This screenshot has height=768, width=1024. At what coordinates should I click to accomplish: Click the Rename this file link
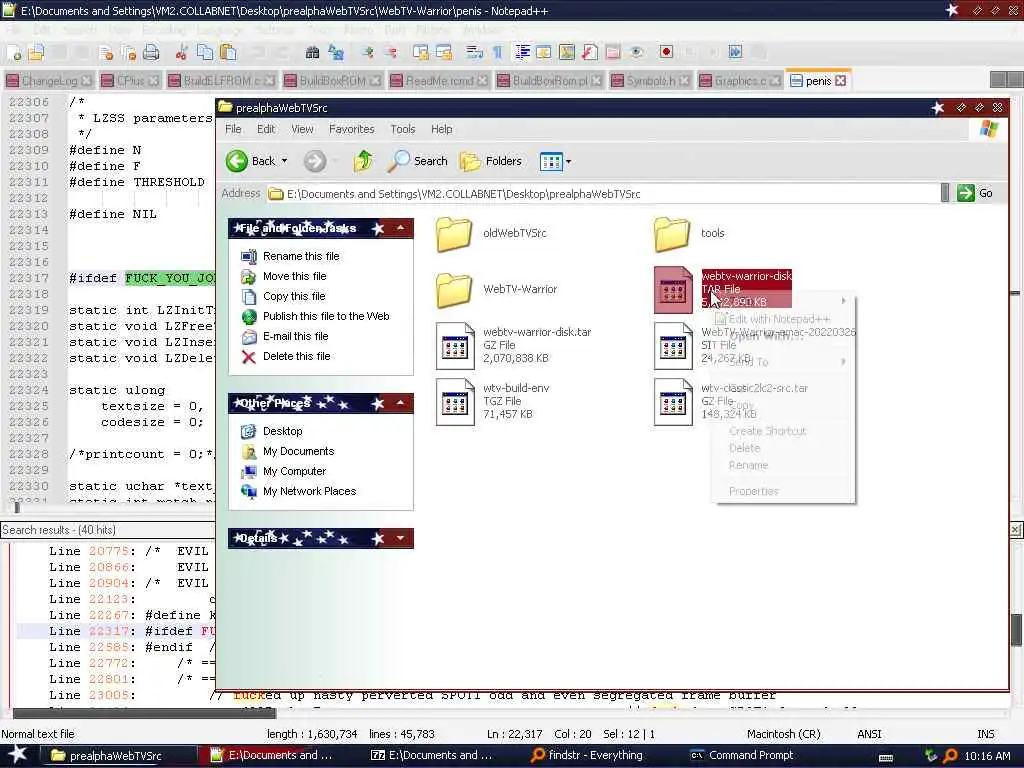pos(301,256)
